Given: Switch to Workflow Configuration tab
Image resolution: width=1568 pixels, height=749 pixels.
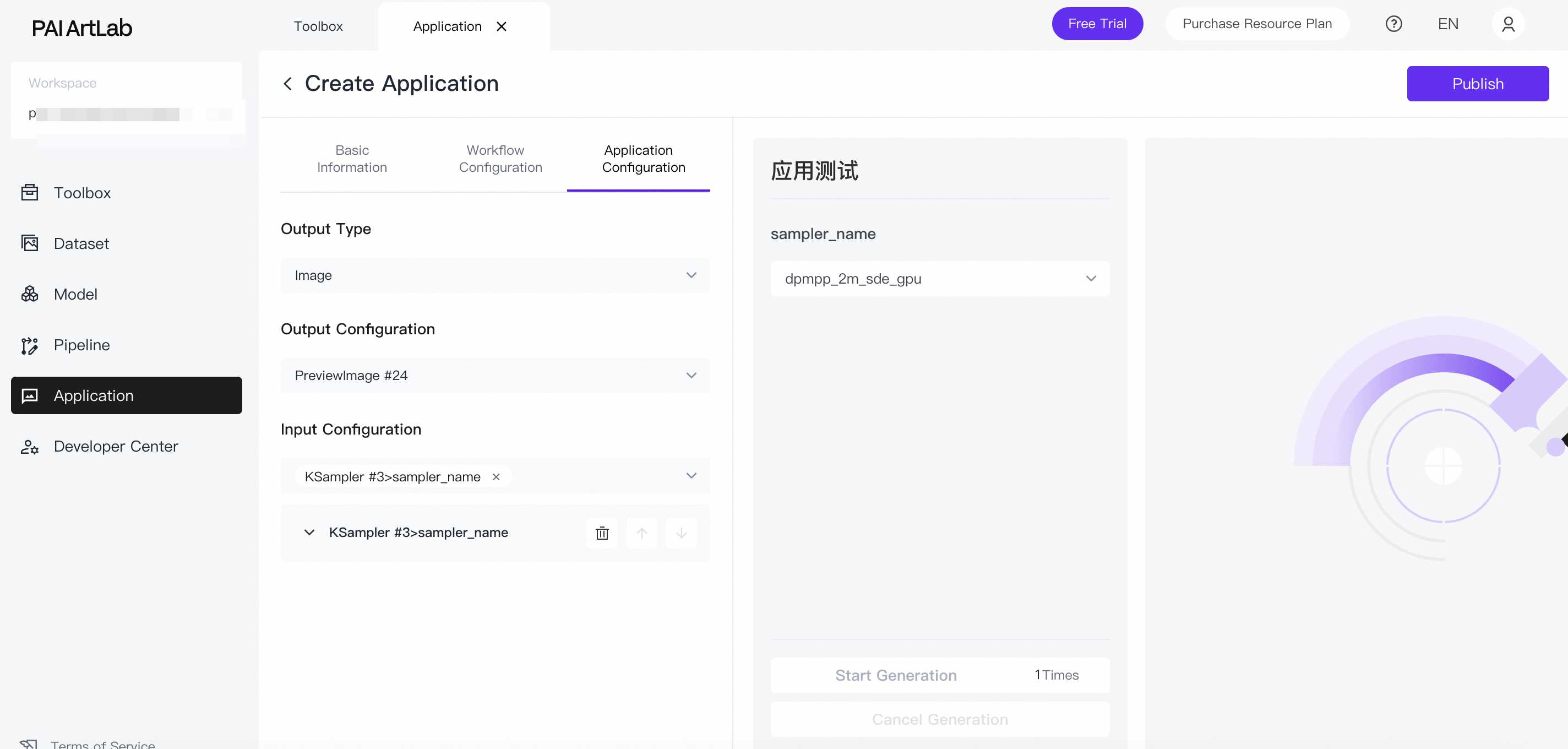Looking at the screenshot, I should (500, 159).
